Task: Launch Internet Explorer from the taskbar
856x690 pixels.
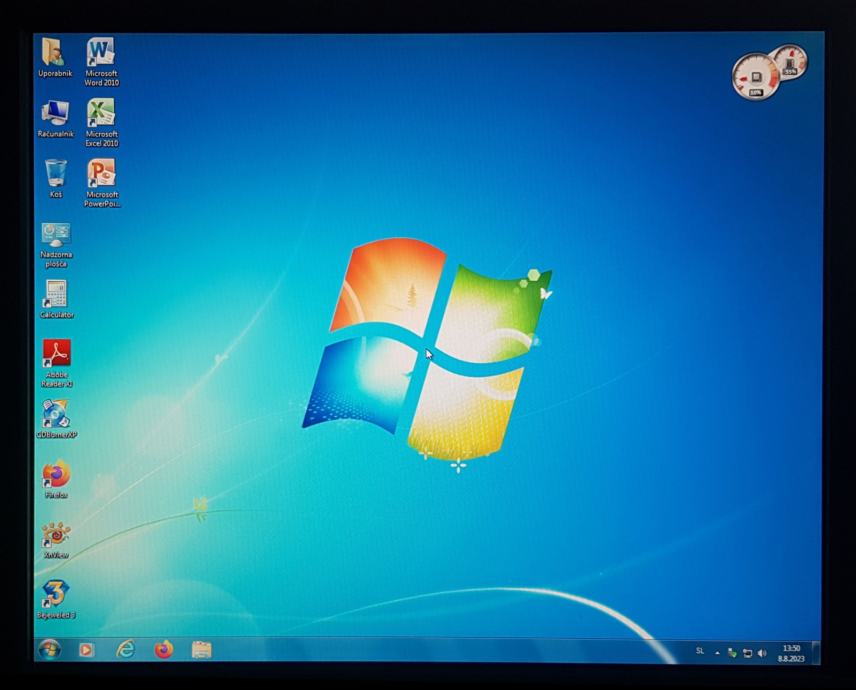Action: click(126, 650)
